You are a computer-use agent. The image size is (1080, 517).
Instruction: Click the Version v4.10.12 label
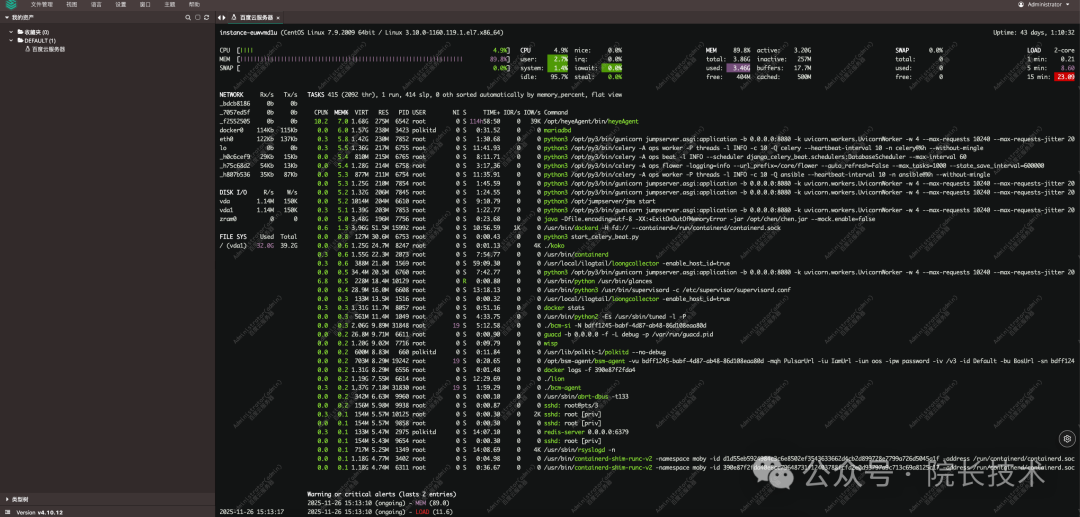tap(40, 512)
